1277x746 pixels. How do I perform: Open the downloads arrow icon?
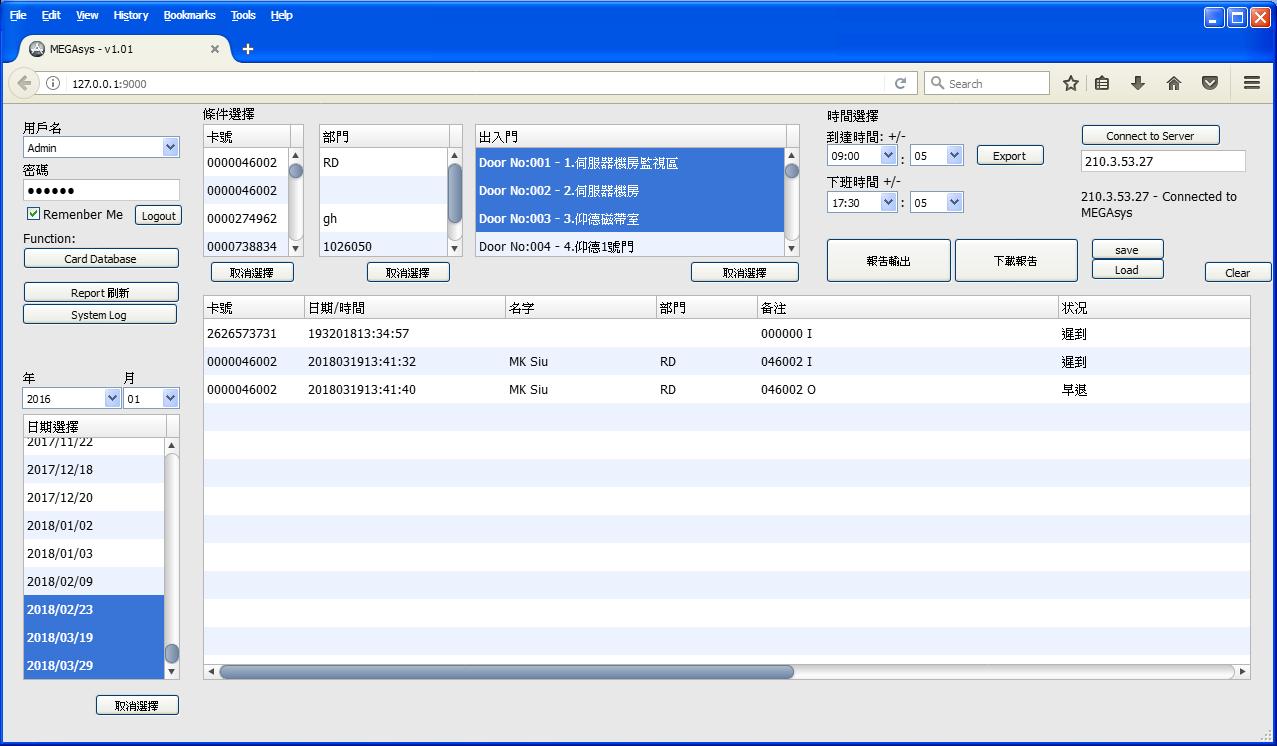[x=1138, y=84]
